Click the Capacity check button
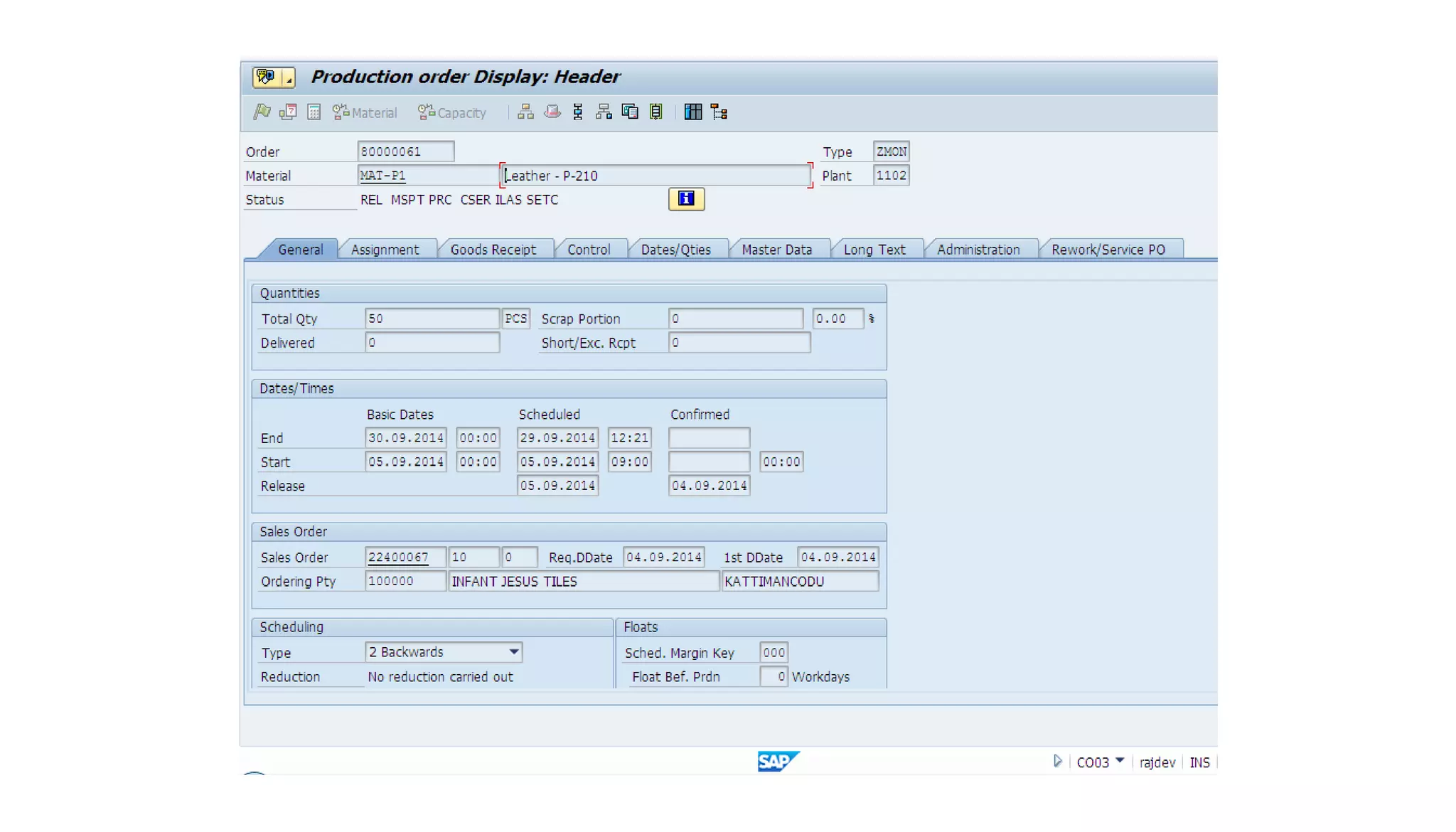 [x=453, y=112]
